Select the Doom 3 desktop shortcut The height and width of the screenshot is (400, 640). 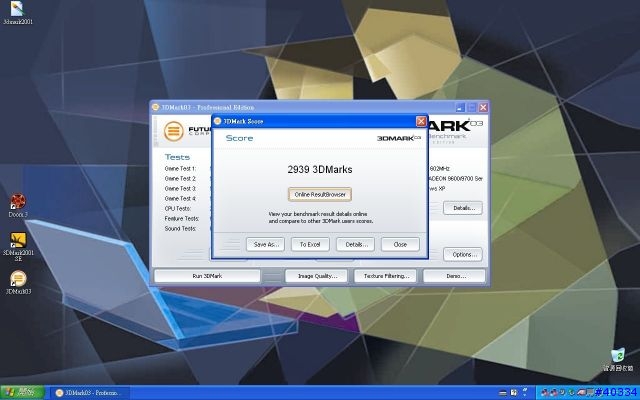tap(18, 205)
